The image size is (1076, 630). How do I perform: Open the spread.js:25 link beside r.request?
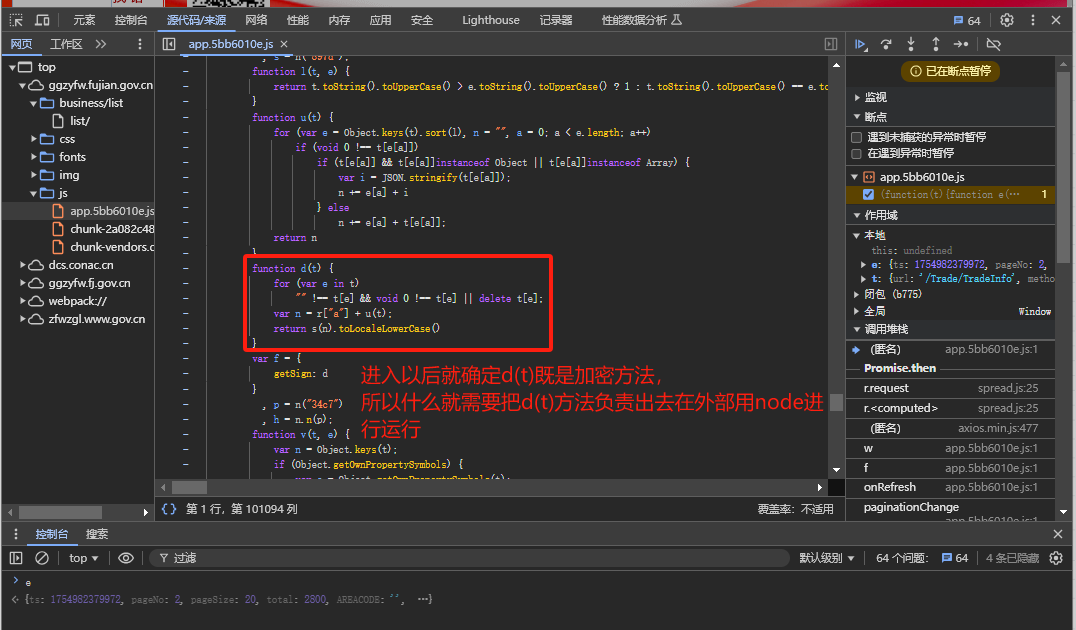(x=1007, y=388)
